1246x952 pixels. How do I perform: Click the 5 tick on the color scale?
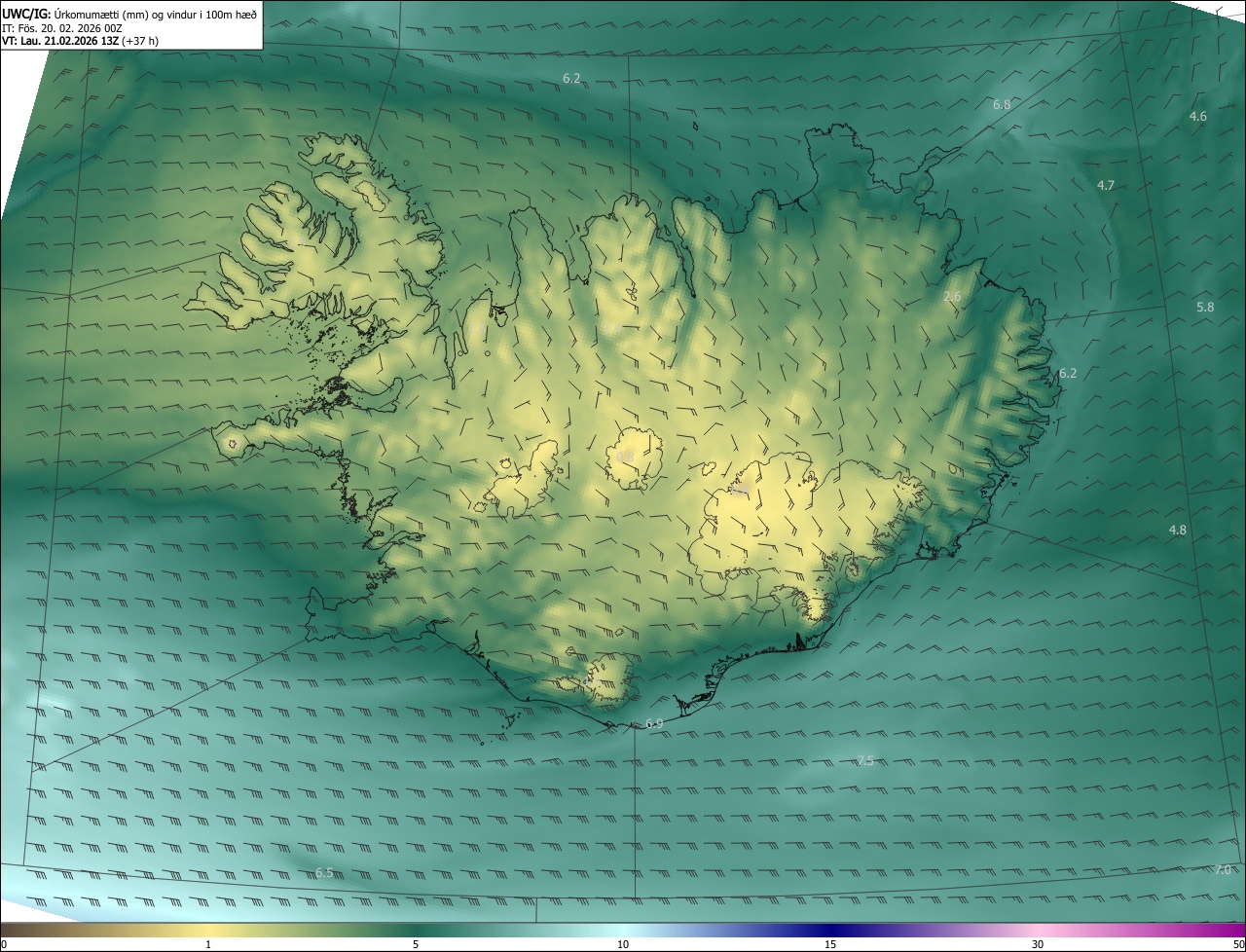(416, 944)
